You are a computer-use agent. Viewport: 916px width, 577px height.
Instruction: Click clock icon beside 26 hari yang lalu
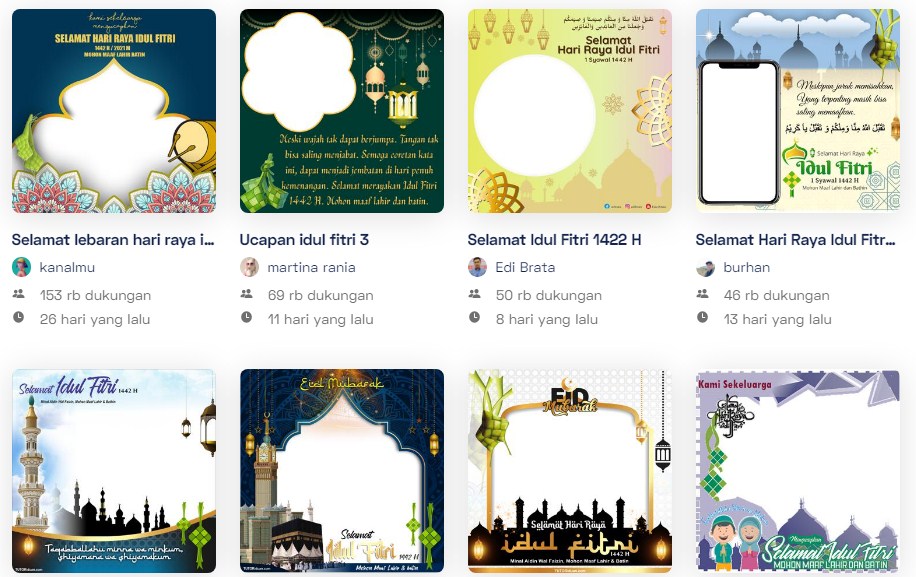tap(19, 318)
